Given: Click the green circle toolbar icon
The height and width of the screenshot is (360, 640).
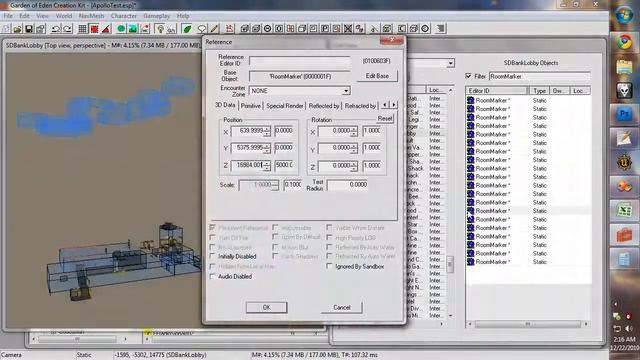Looking at the screenshot, I should 121,29.
